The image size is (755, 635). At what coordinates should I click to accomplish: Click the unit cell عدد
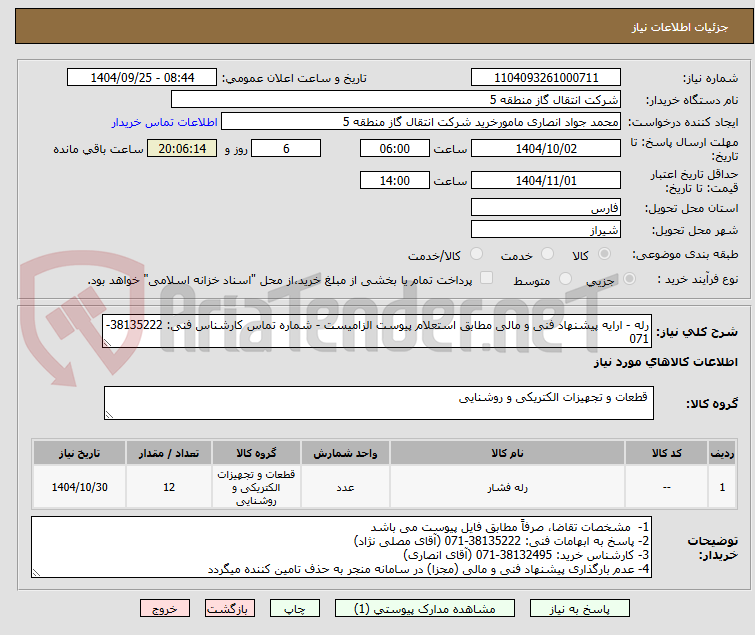tap(345, 487)
